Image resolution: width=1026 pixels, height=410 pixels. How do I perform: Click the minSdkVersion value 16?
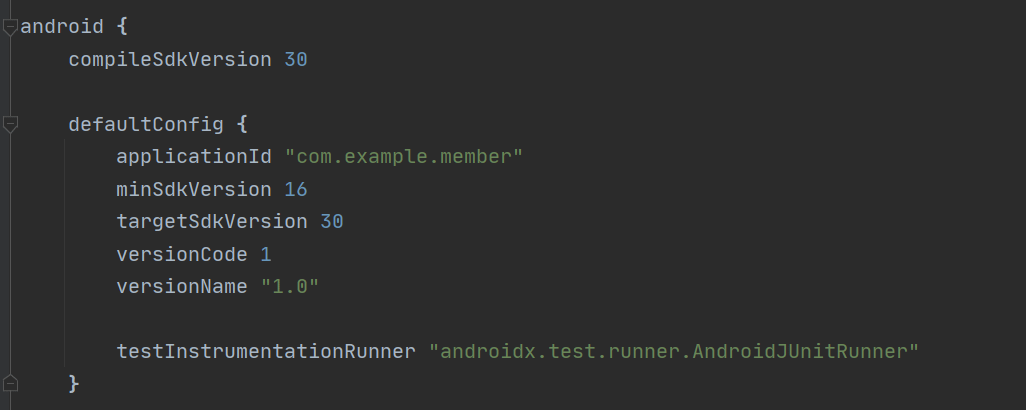[x=296, y=190]
